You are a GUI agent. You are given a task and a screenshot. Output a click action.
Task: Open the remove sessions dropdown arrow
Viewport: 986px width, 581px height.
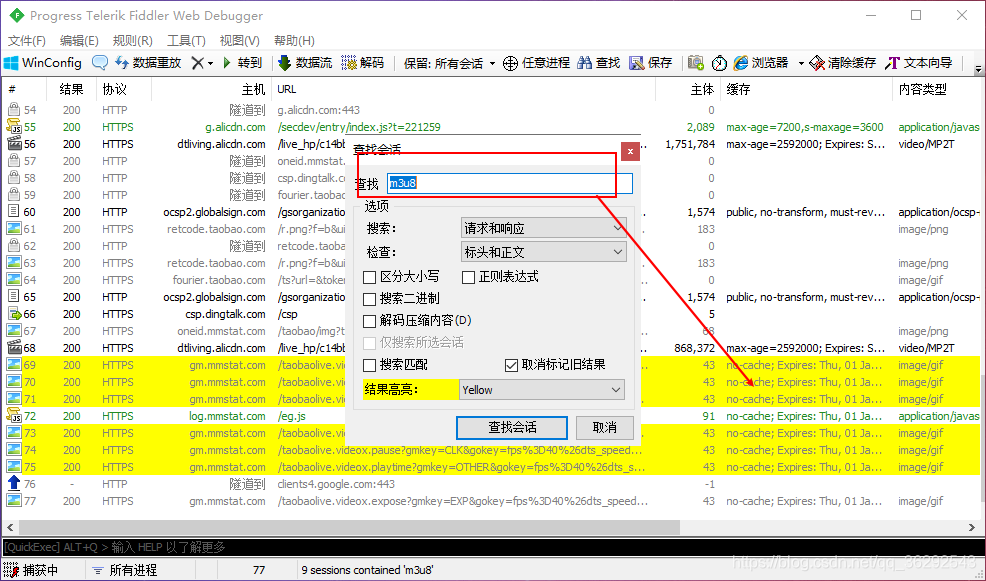[x=211, y=64]
